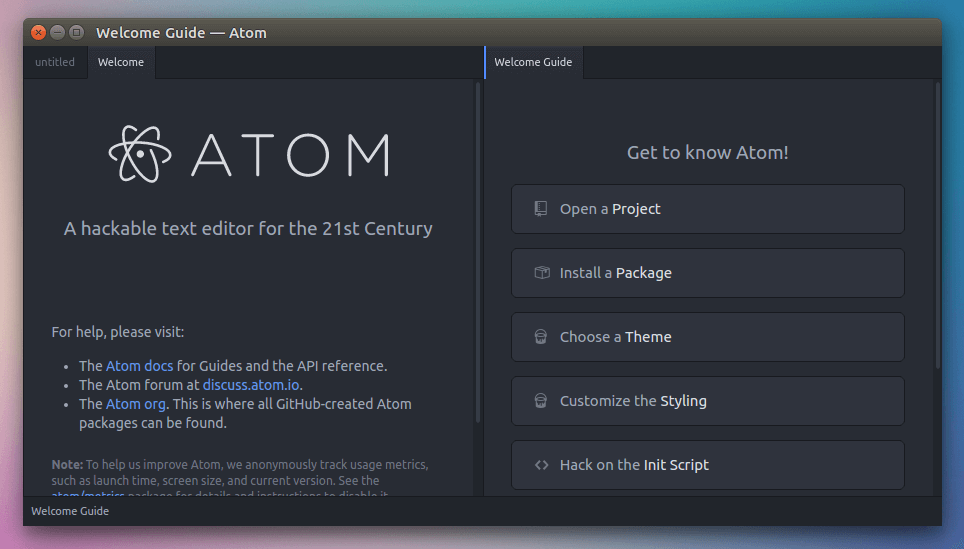Click the paint can icon beside Choose a Theme
This screenshot has height=549, width=964.
(541, 337)
